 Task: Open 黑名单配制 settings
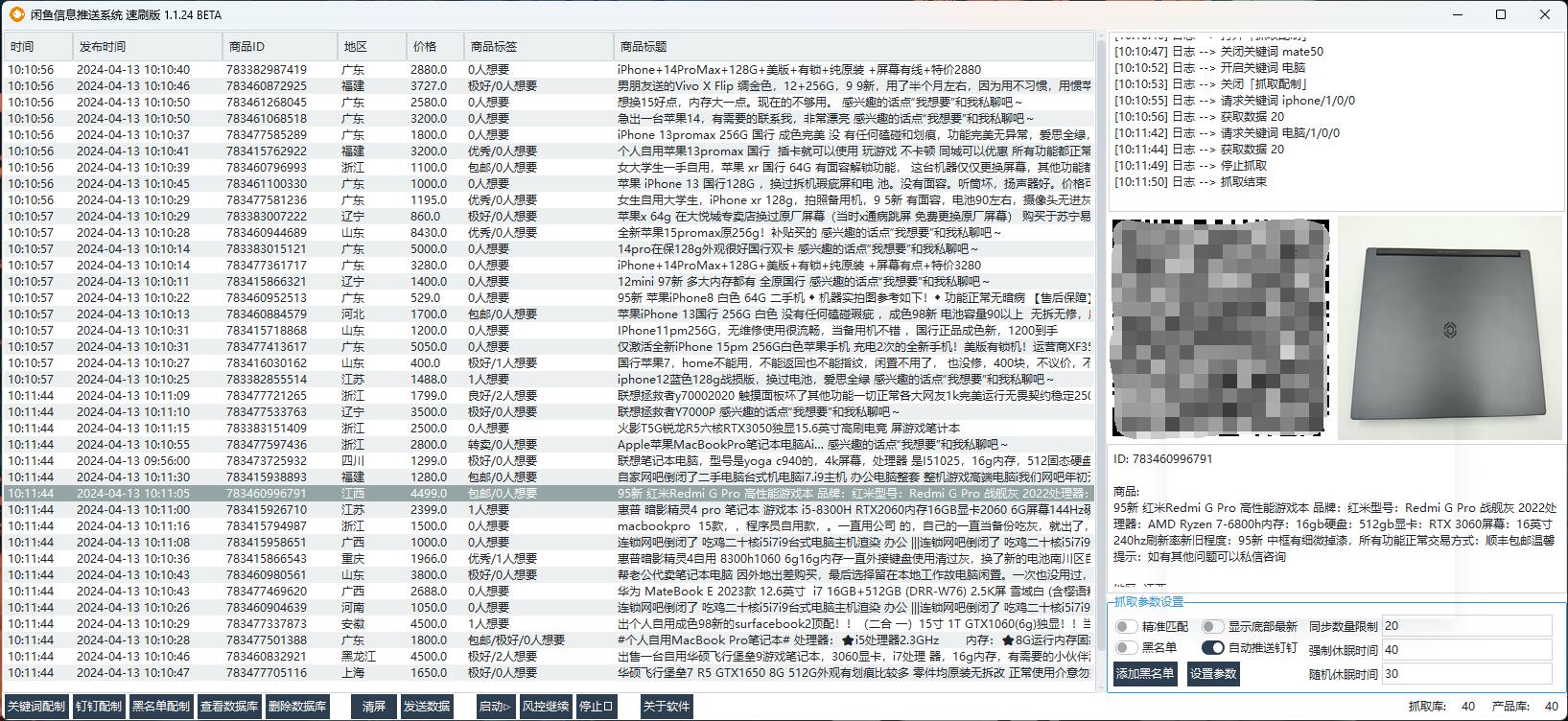point(161,707)
